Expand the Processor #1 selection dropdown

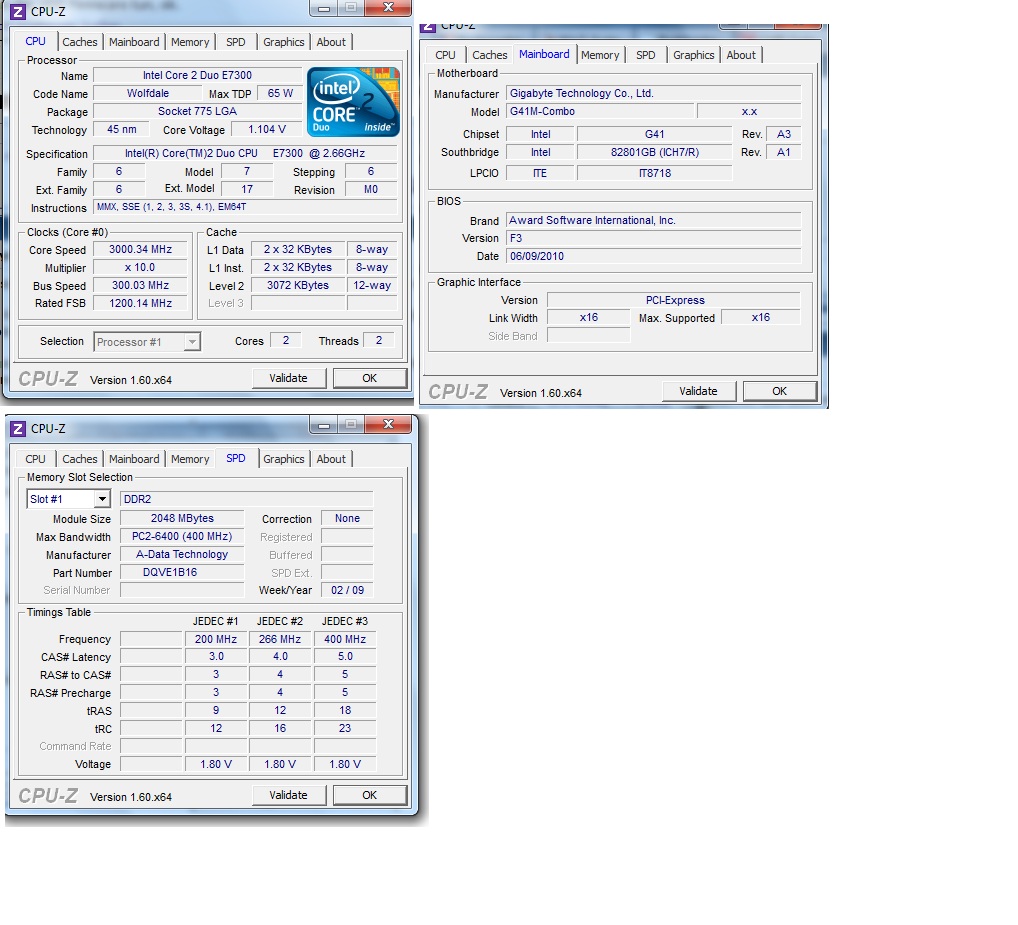[x=192, y=341]
